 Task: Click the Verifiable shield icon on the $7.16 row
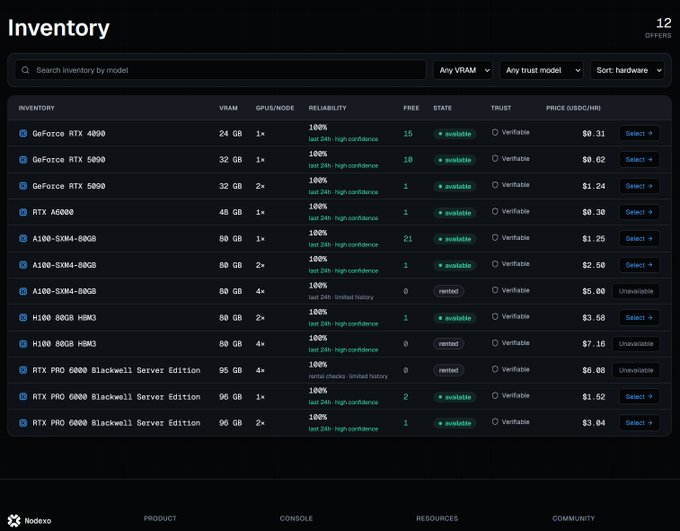point(495,343)
